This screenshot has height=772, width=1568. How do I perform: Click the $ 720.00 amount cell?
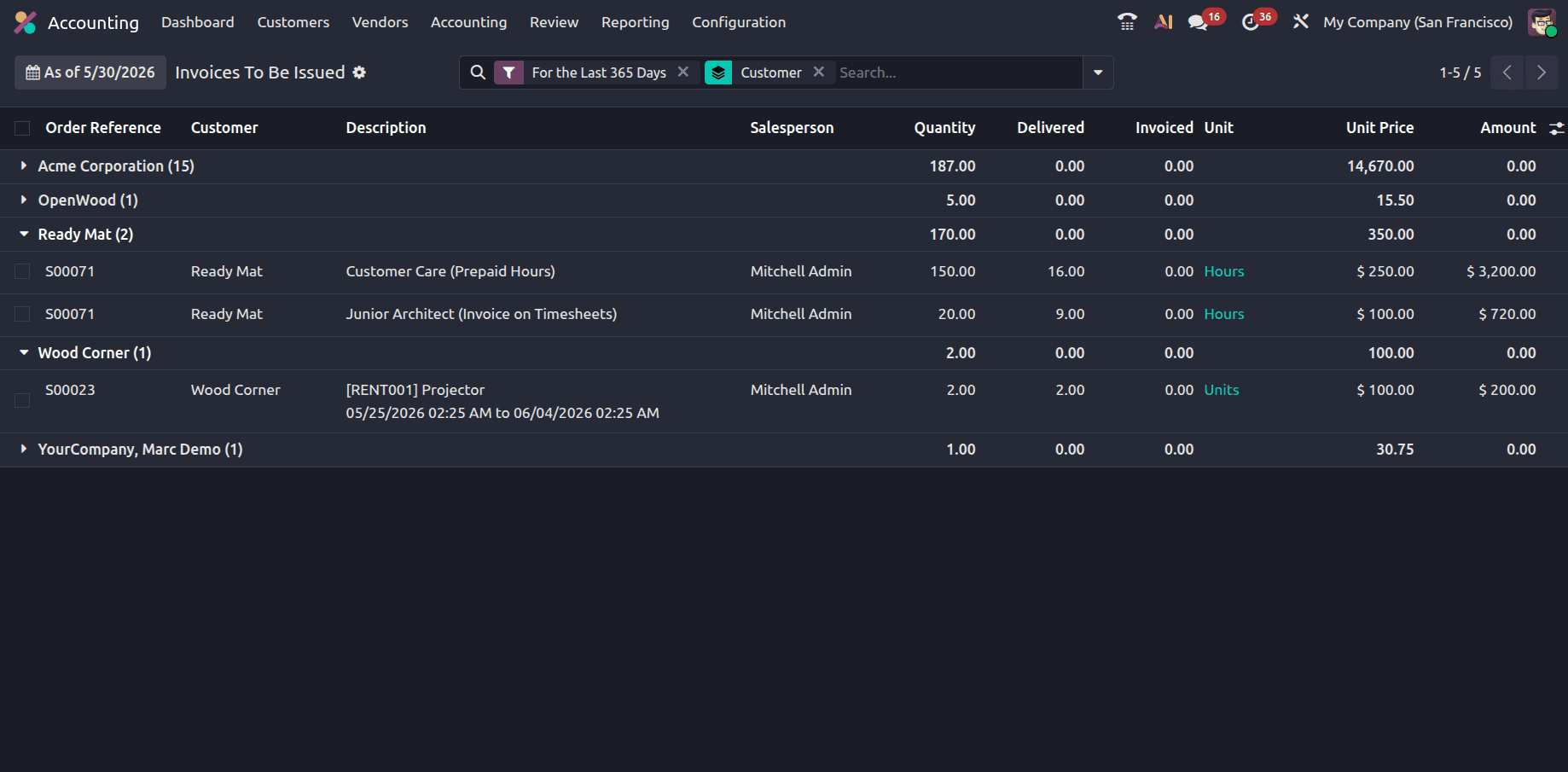(x=1507, y=314)
